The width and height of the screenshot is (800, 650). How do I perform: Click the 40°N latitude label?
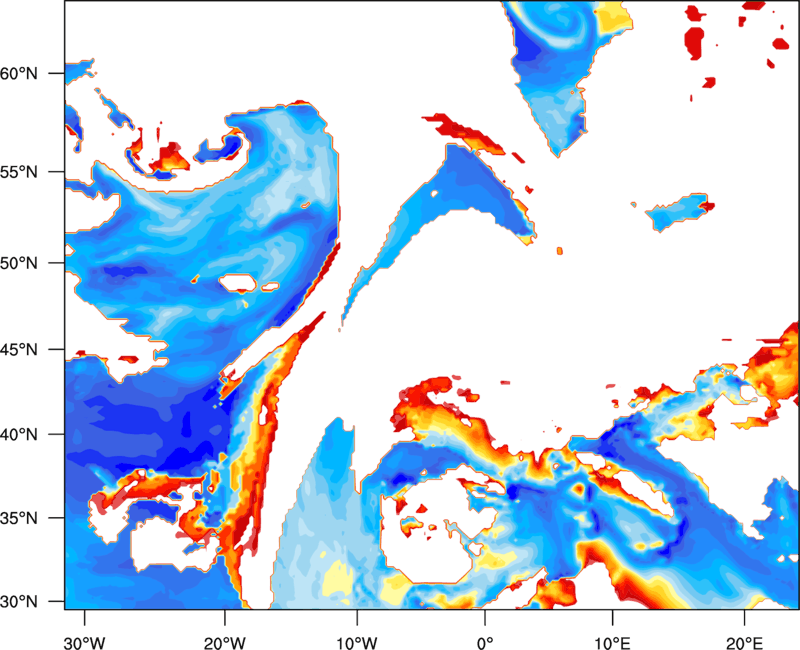19,435
